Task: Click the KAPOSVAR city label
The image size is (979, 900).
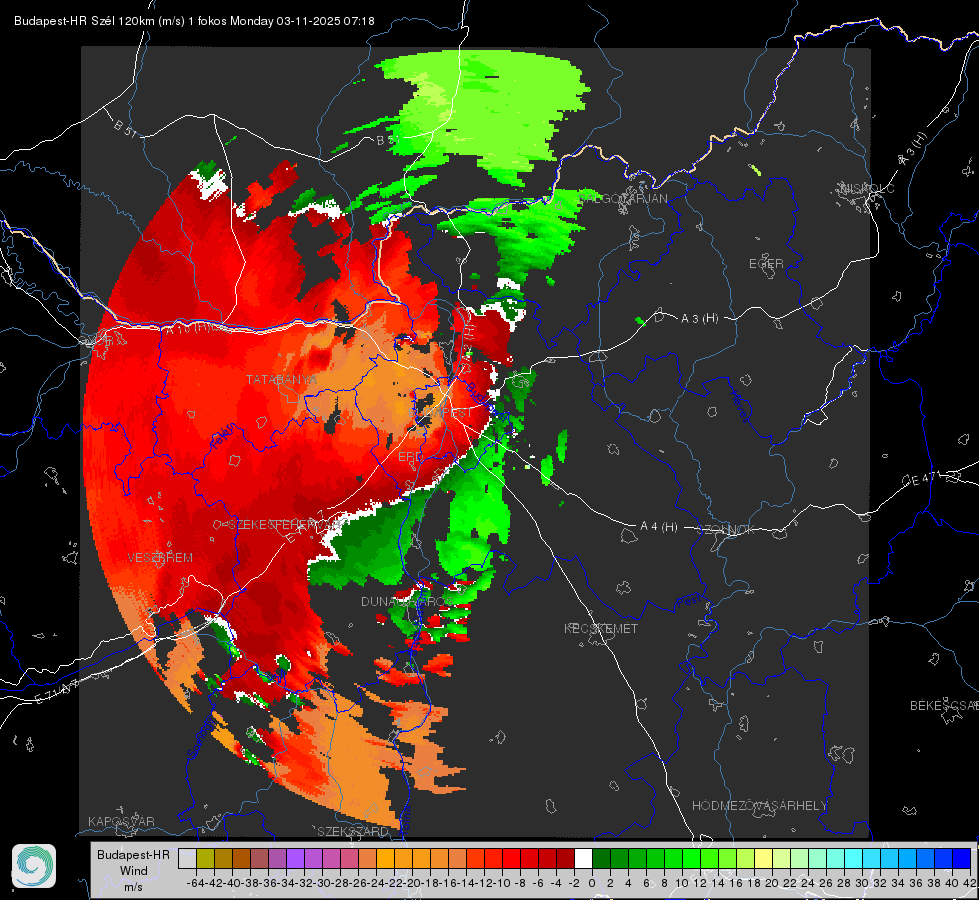Action: (x=121, y=821)
